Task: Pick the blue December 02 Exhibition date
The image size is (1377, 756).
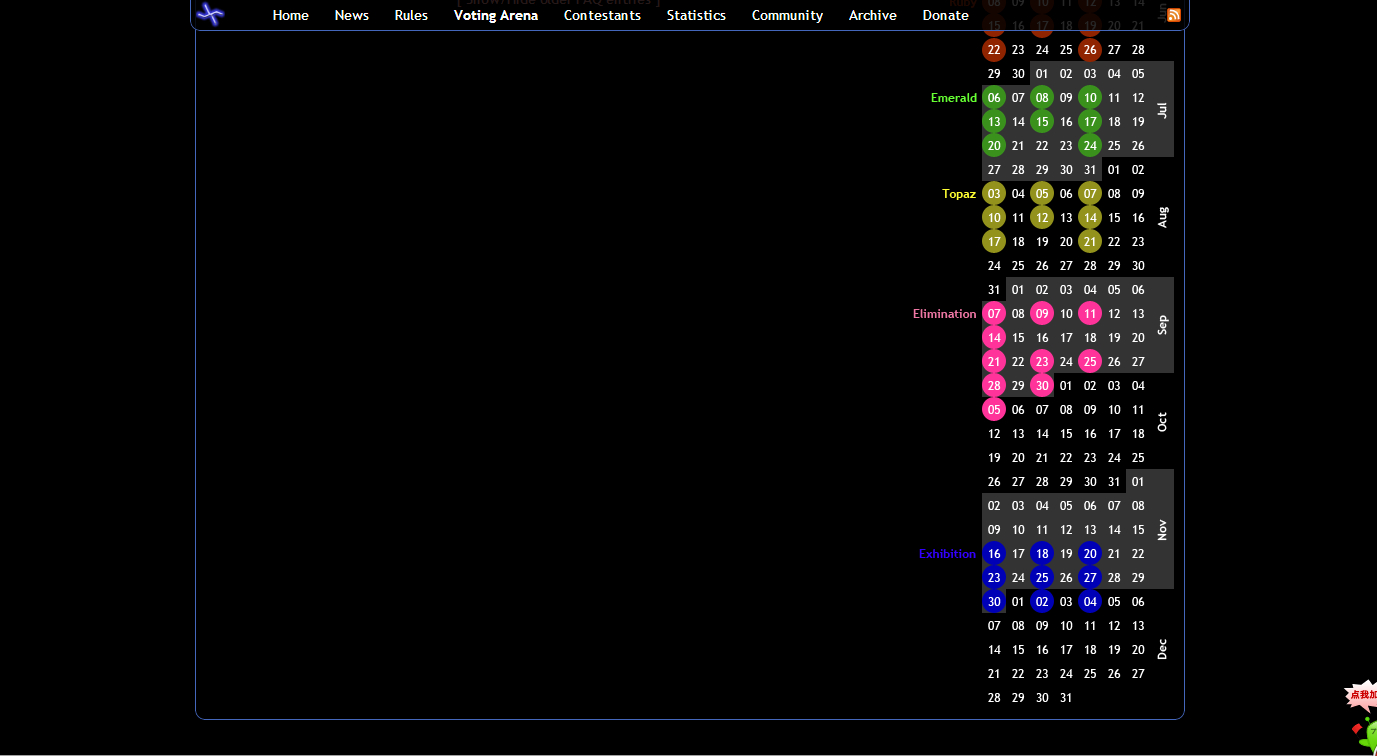Action: pos(1042,602)
